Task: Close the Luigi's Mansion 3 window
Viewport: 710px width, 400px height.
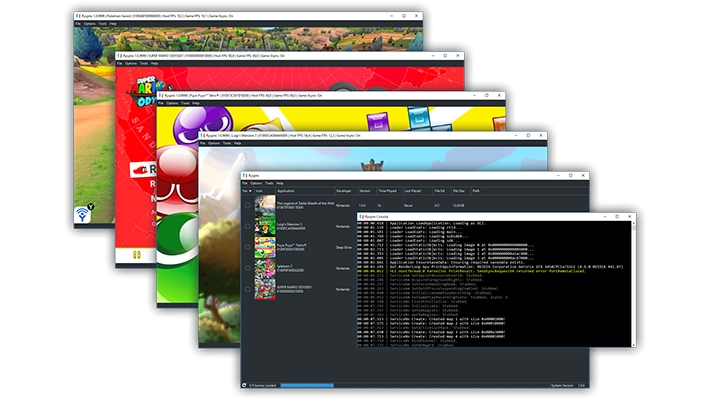Action: point(541,135)
